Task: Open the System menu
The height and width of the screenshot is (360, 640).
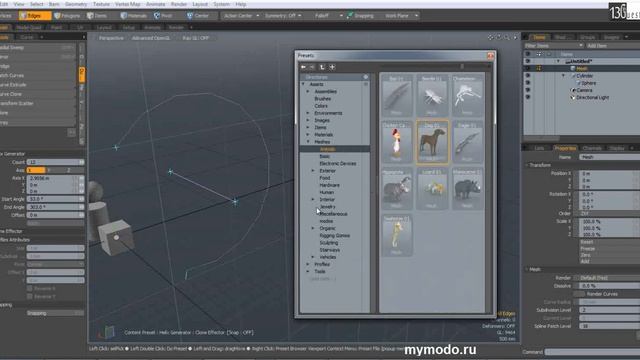Action: pos(222,4)
